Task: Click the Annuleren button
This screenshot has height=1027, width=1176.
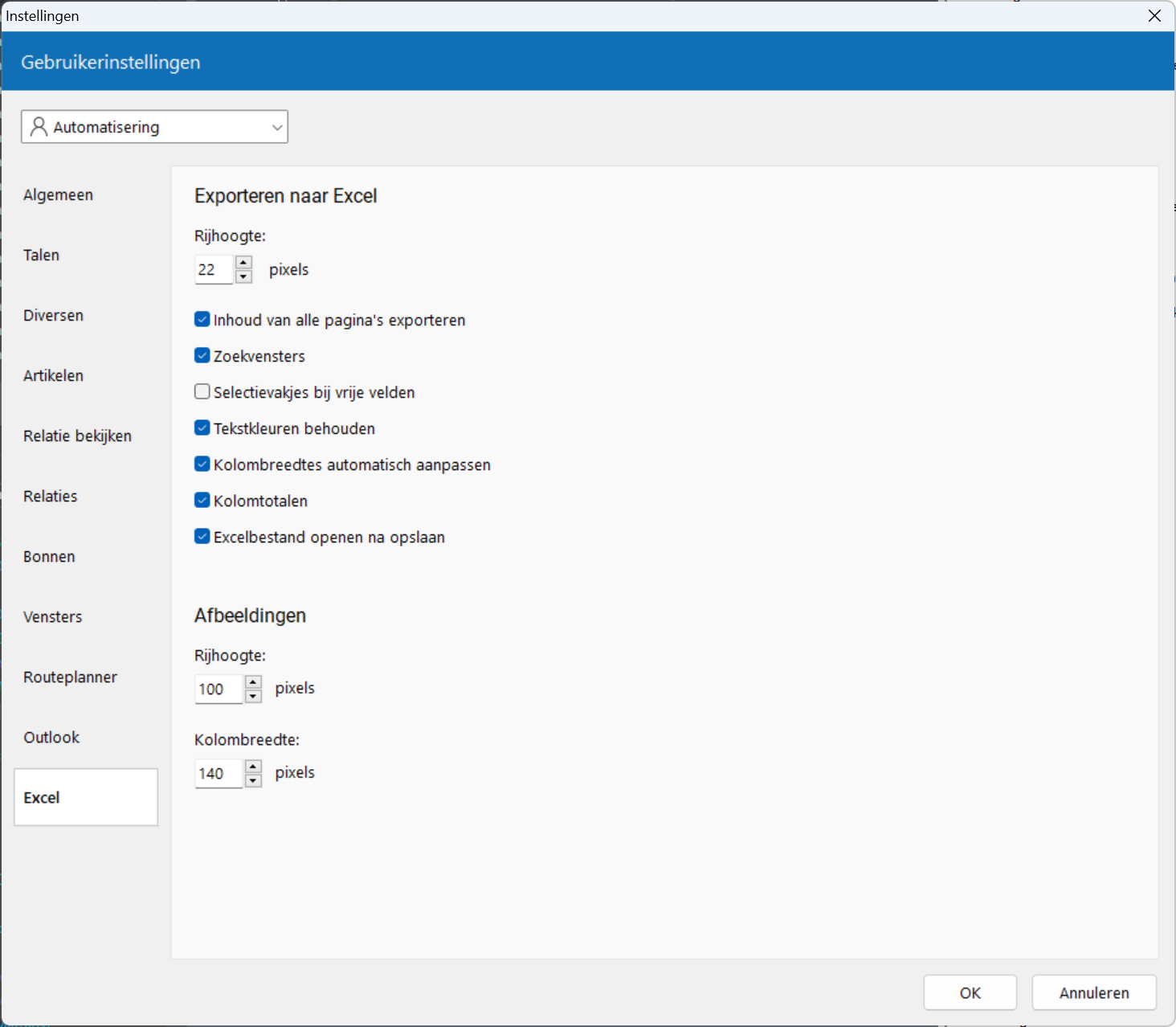Action: (x=1094, y=992)
